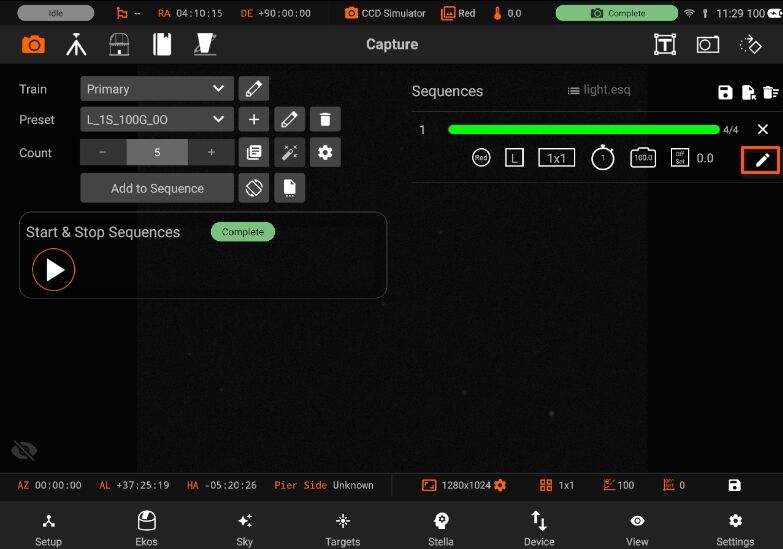Click the 1x1 binning icon in job 1
This screenshot has width=783, height=549.
click(556, 158)
